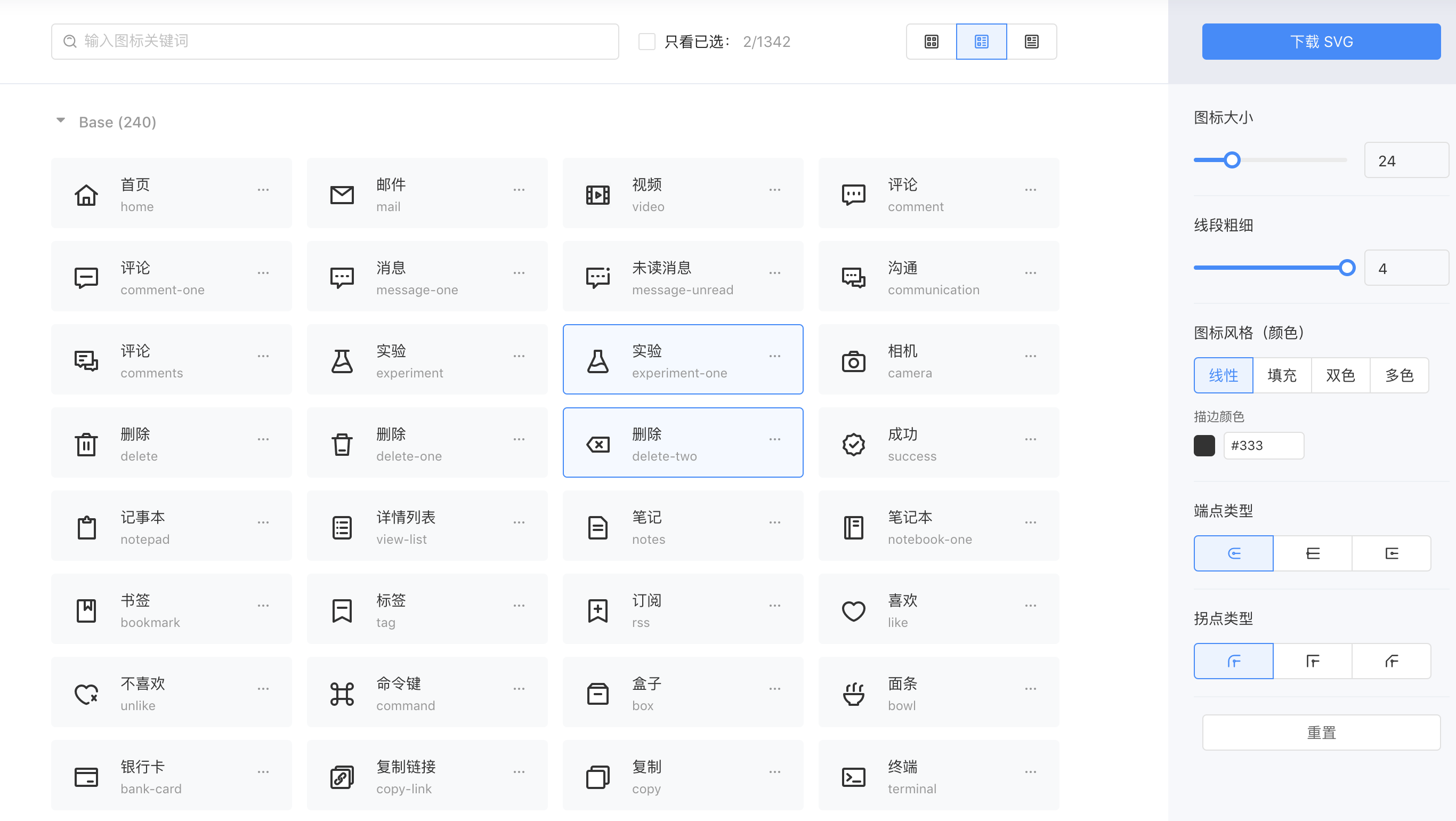Select the middle endpoint type option
The height and width of the screenshot is (821, 1456).
[1313, 553]
